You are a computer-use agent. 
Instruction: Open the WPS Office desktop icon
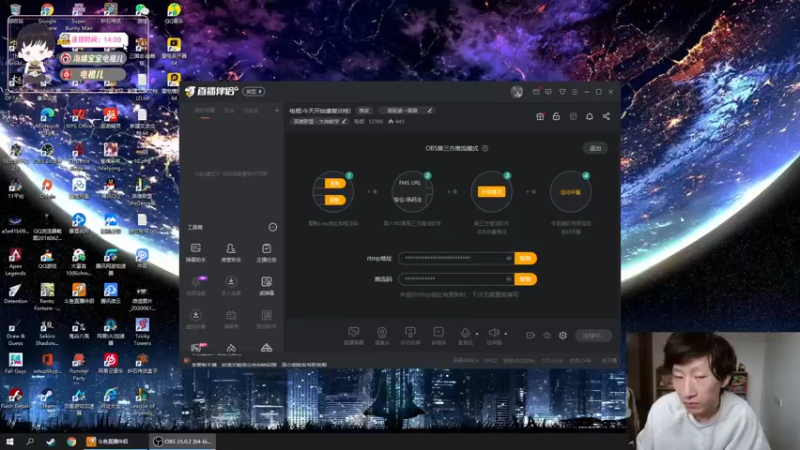coord(79,118)
